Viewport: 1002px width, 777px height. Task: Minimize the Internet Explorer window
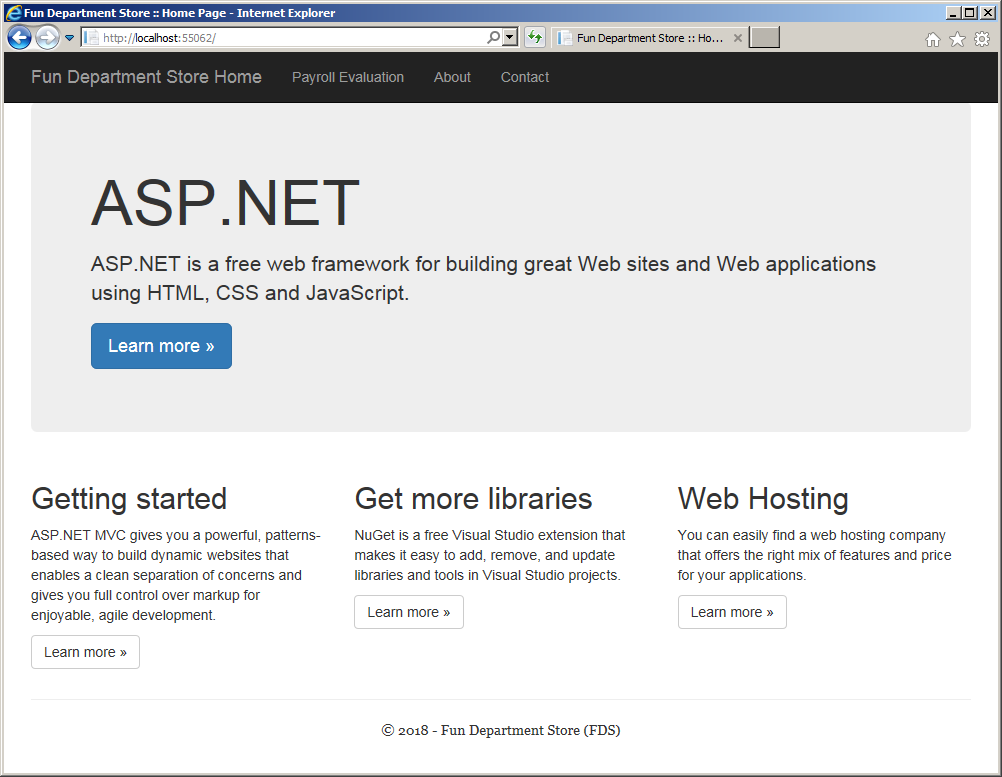(953, 13)
